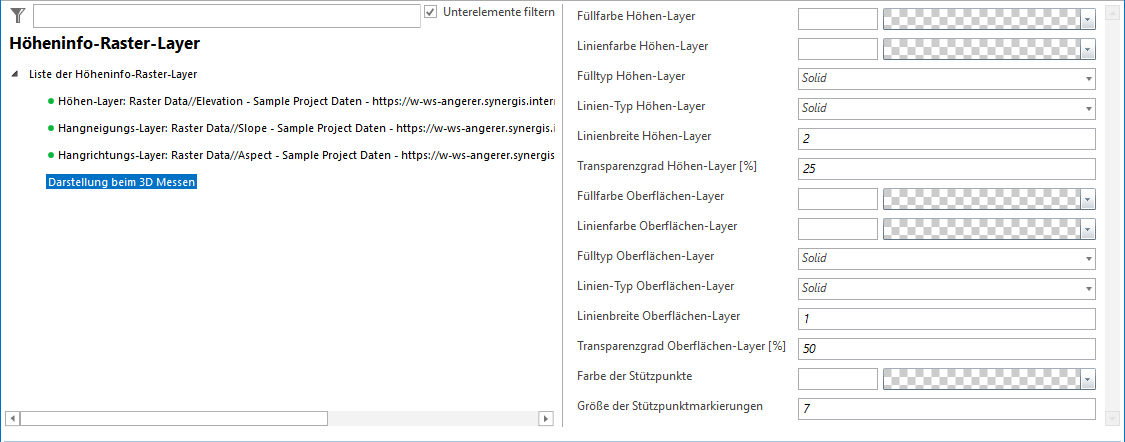Screen dimensions: 1125x442
Task: Click the green dot beside Hangrichtungs-Layer
Action: click(51, 156)
